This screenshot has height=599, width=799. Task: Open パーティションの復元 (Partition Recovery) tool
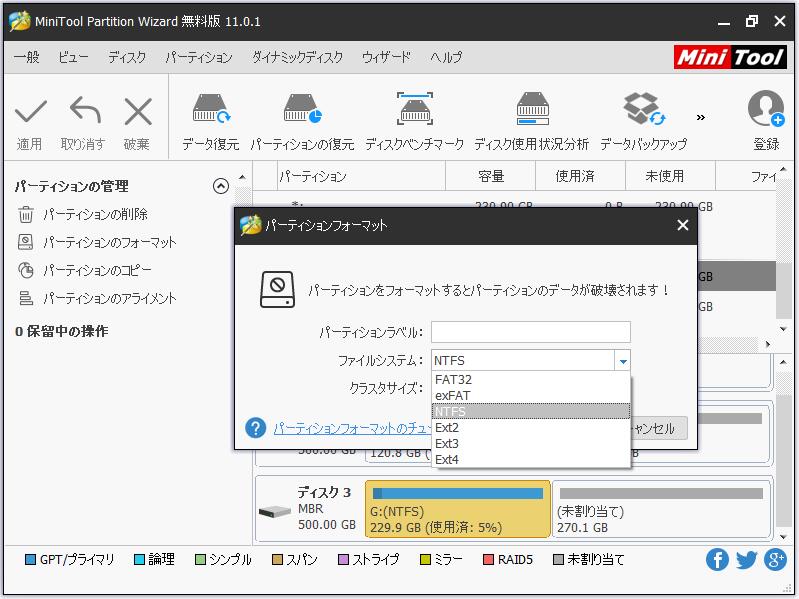pos(301,110)
